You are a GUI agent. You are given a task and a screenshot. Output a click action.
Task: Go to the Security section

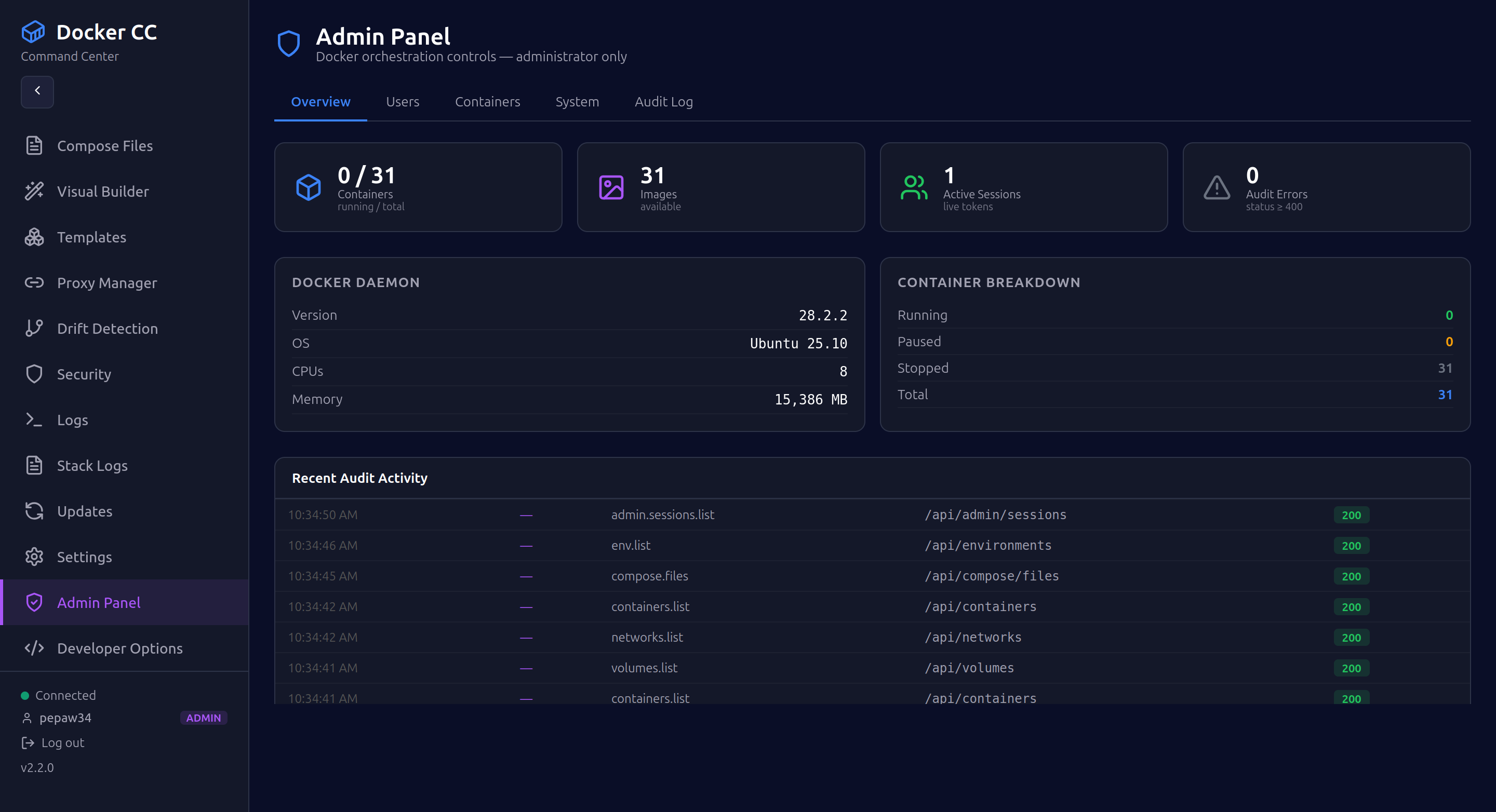[x=84, y=374]
